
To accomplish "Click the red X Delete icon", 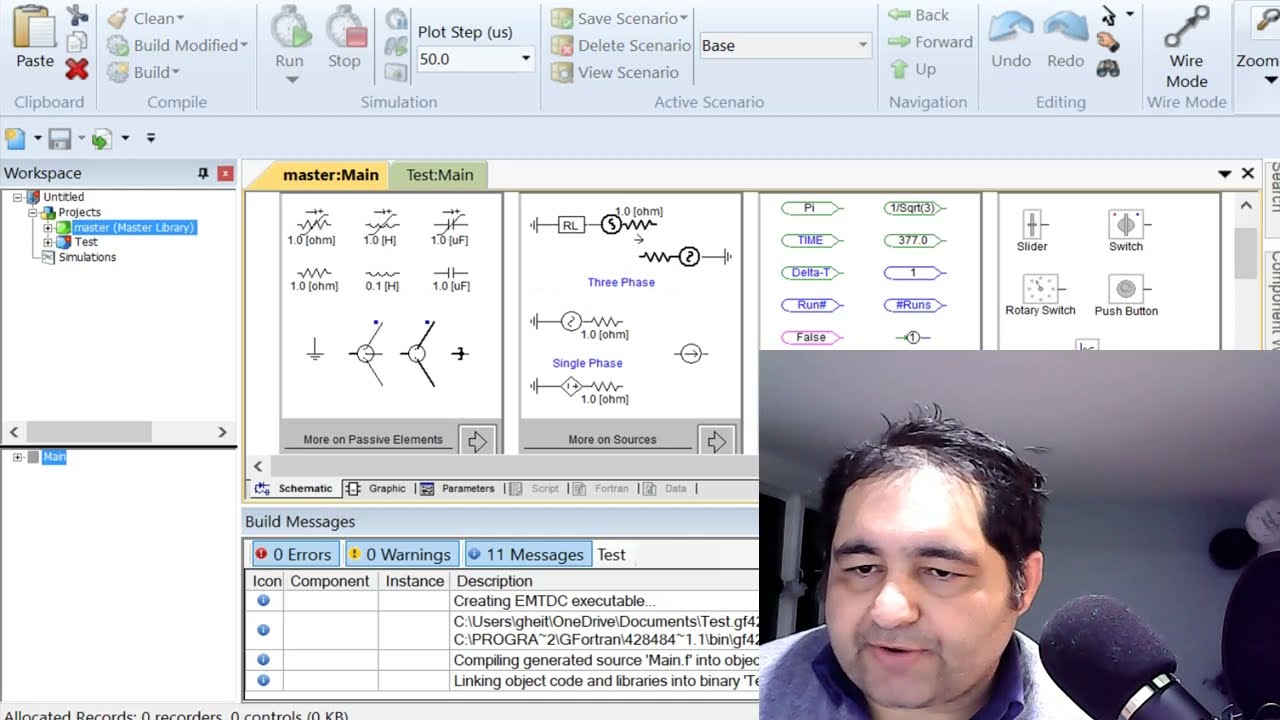I will point(77,69).
